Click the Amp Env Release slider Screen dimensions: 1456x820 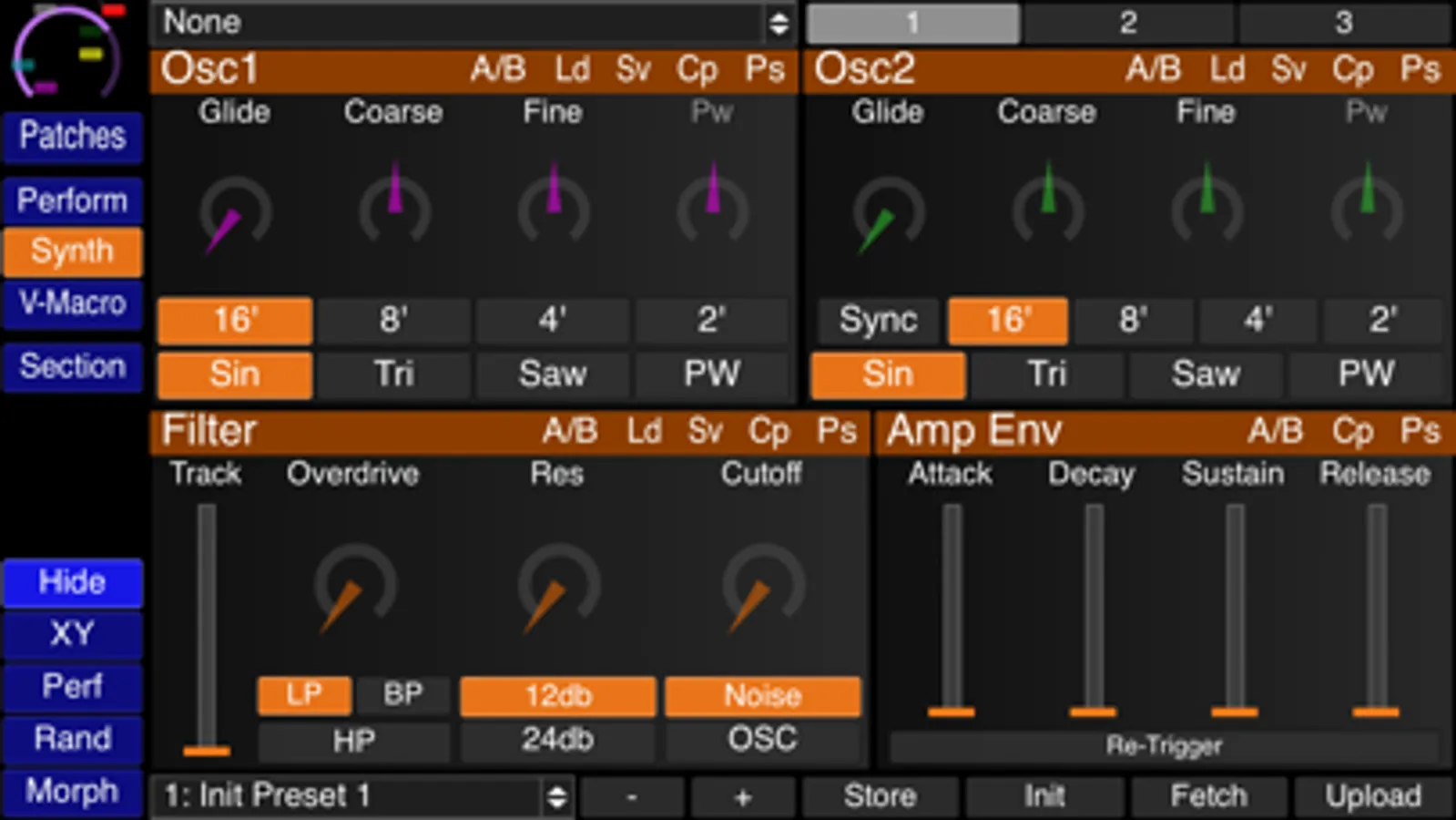coord(1376,610)
